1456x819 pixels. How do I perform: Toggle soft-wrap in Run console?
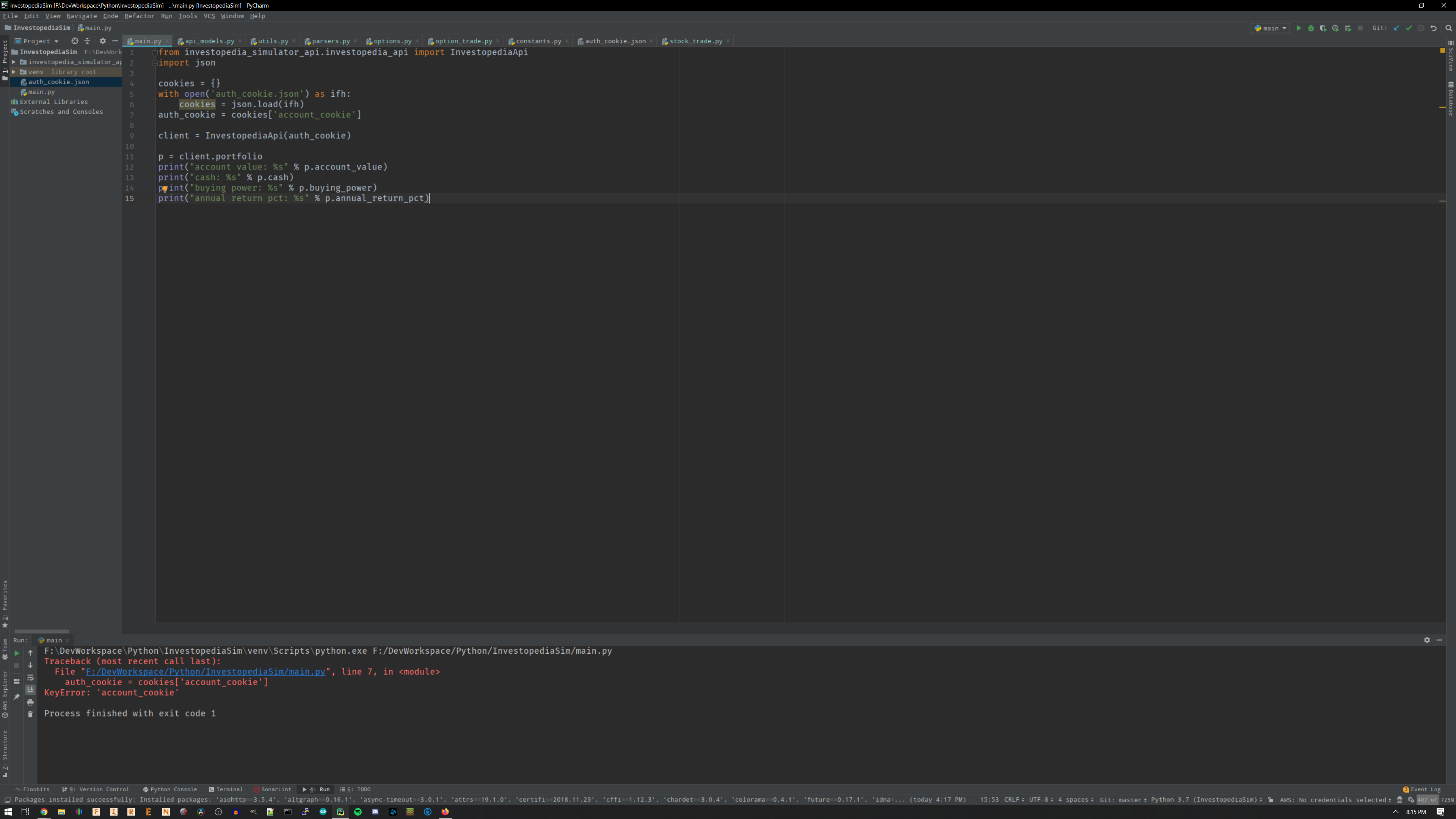30,678
